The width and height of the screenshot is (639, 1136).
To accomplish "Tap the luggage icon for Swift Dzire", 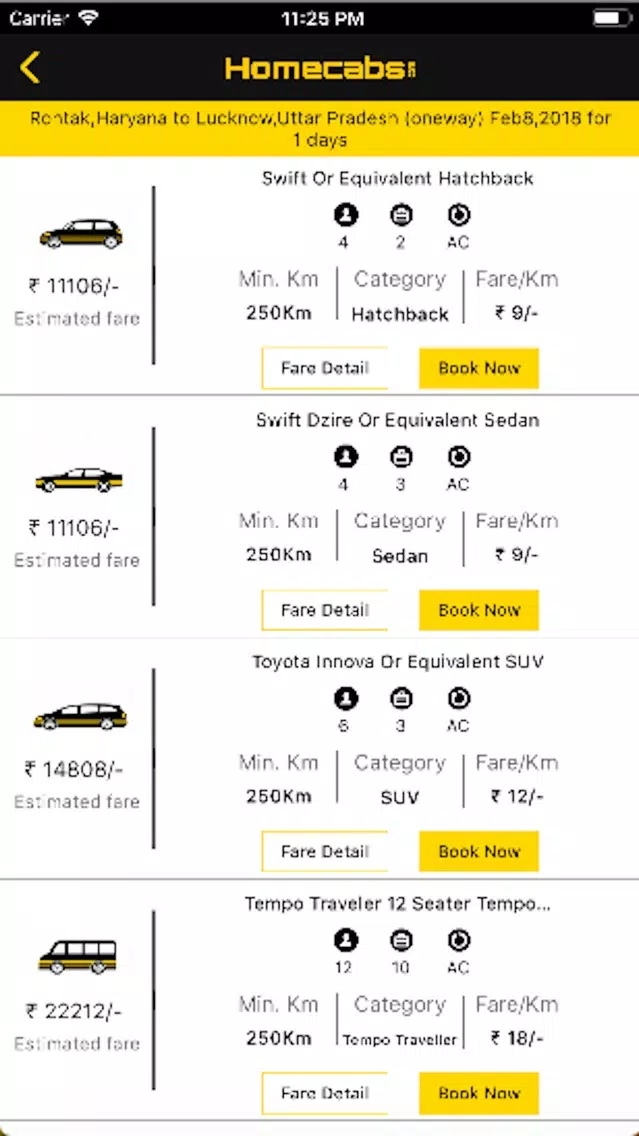I will pos(401,456).
